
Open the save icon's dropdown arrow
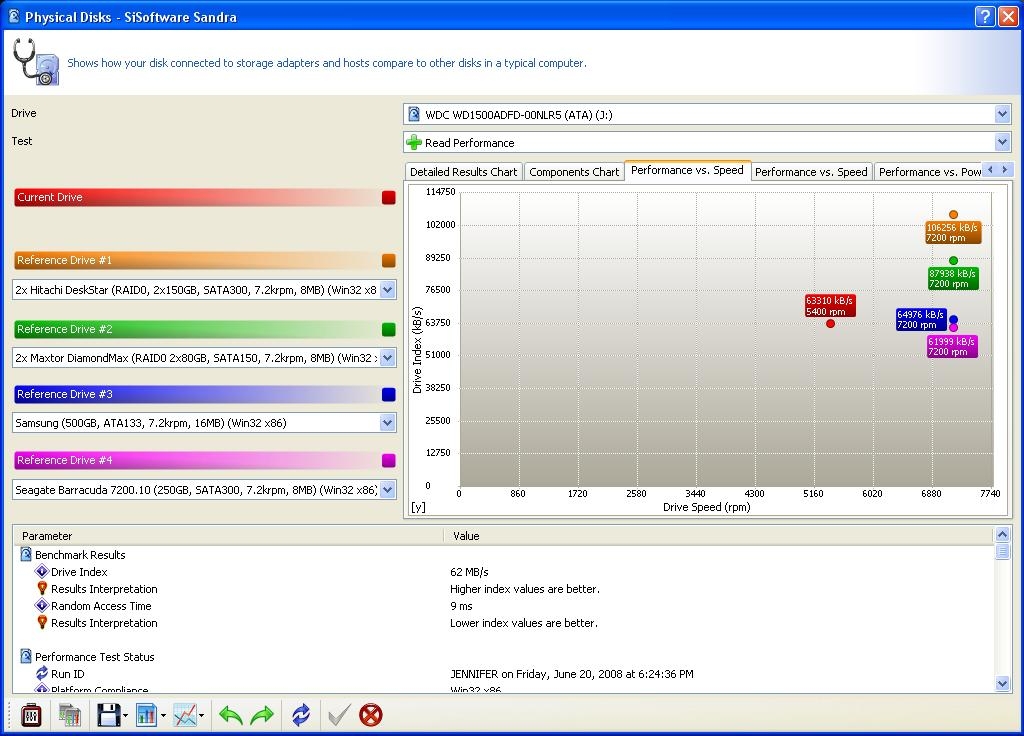[125, 716]
